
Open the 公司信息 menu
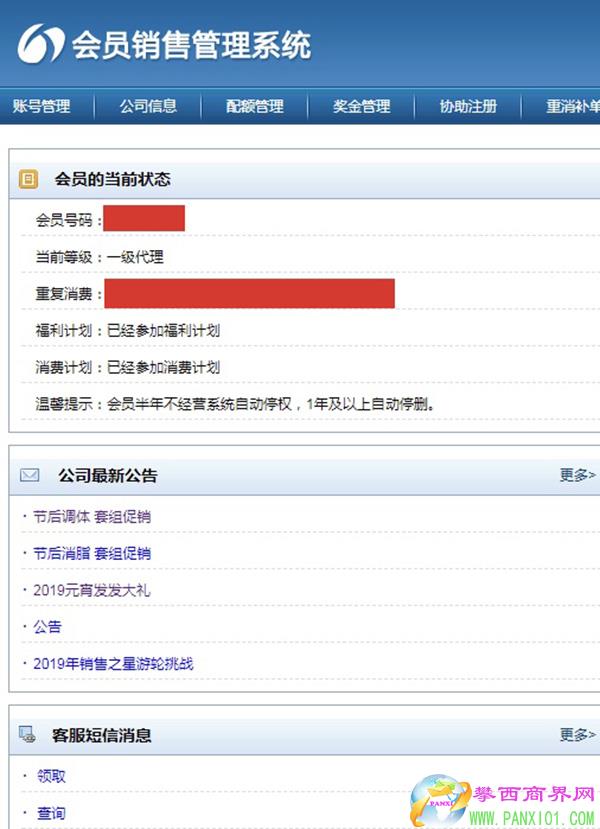coord(148,107)
